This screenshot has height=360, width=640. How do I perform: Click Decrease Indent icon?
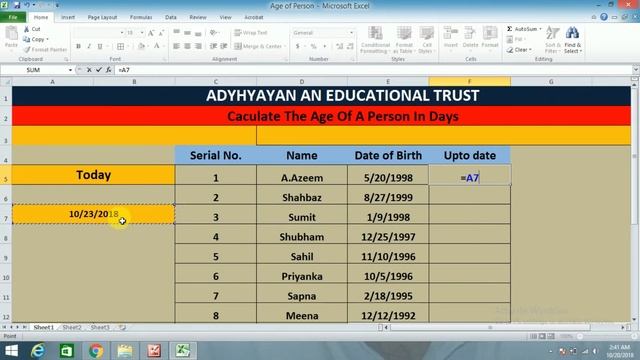click(213, 47)
